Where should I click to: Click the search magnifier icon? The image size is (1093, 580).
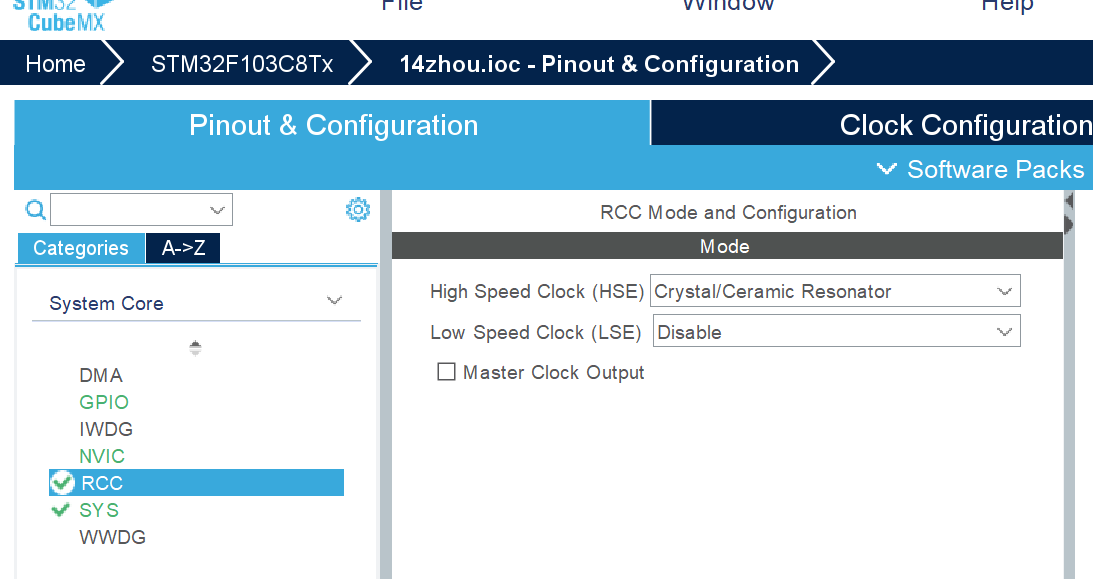pos(36,209)
